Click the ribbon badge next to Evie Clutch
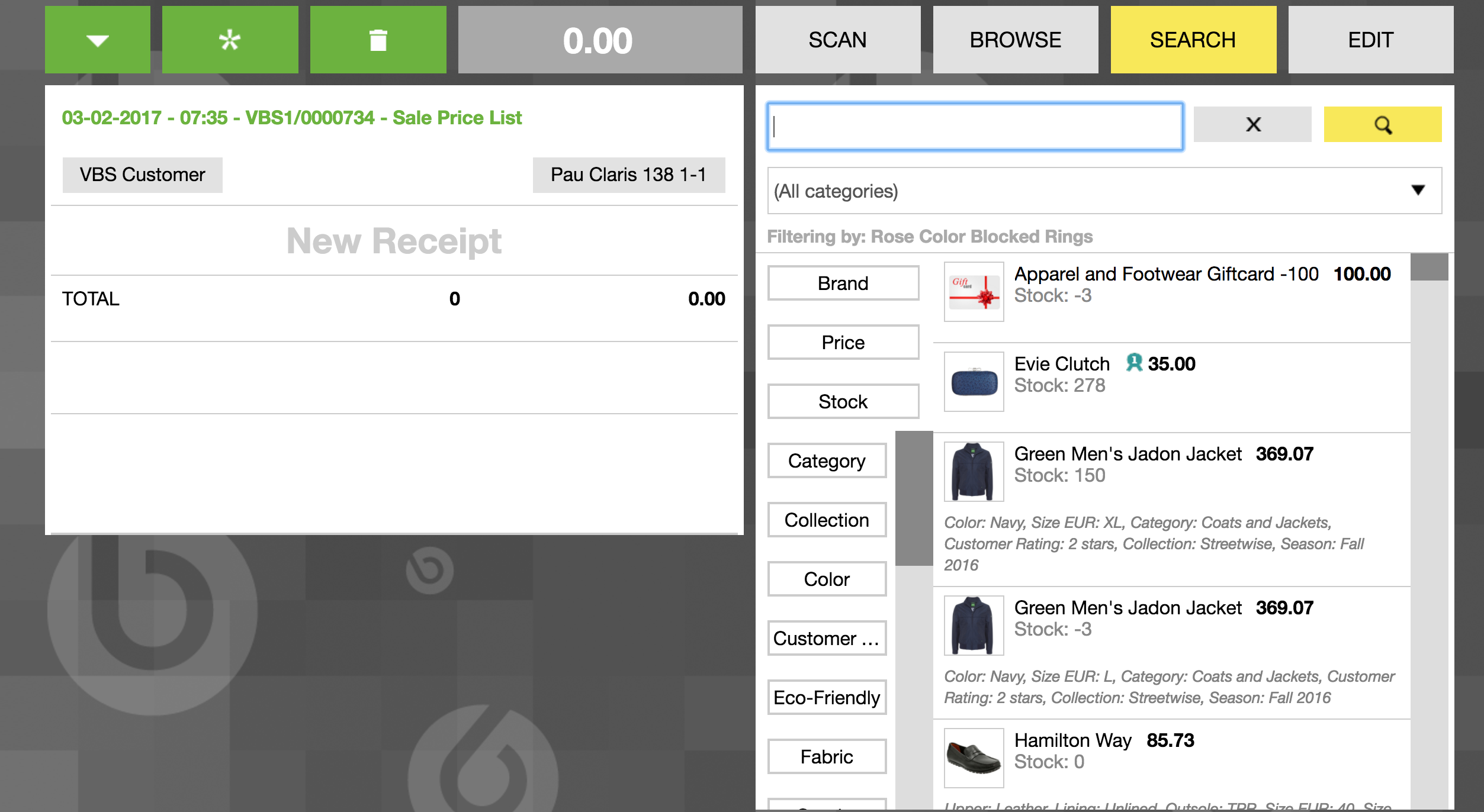This screenshot has height=812, width=1484. [1133, 362]
